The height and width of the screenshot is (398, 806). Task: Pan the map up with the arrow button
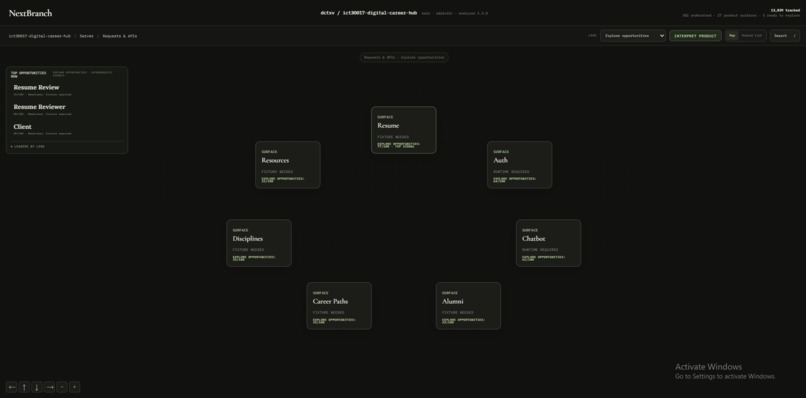pos(24,387)
